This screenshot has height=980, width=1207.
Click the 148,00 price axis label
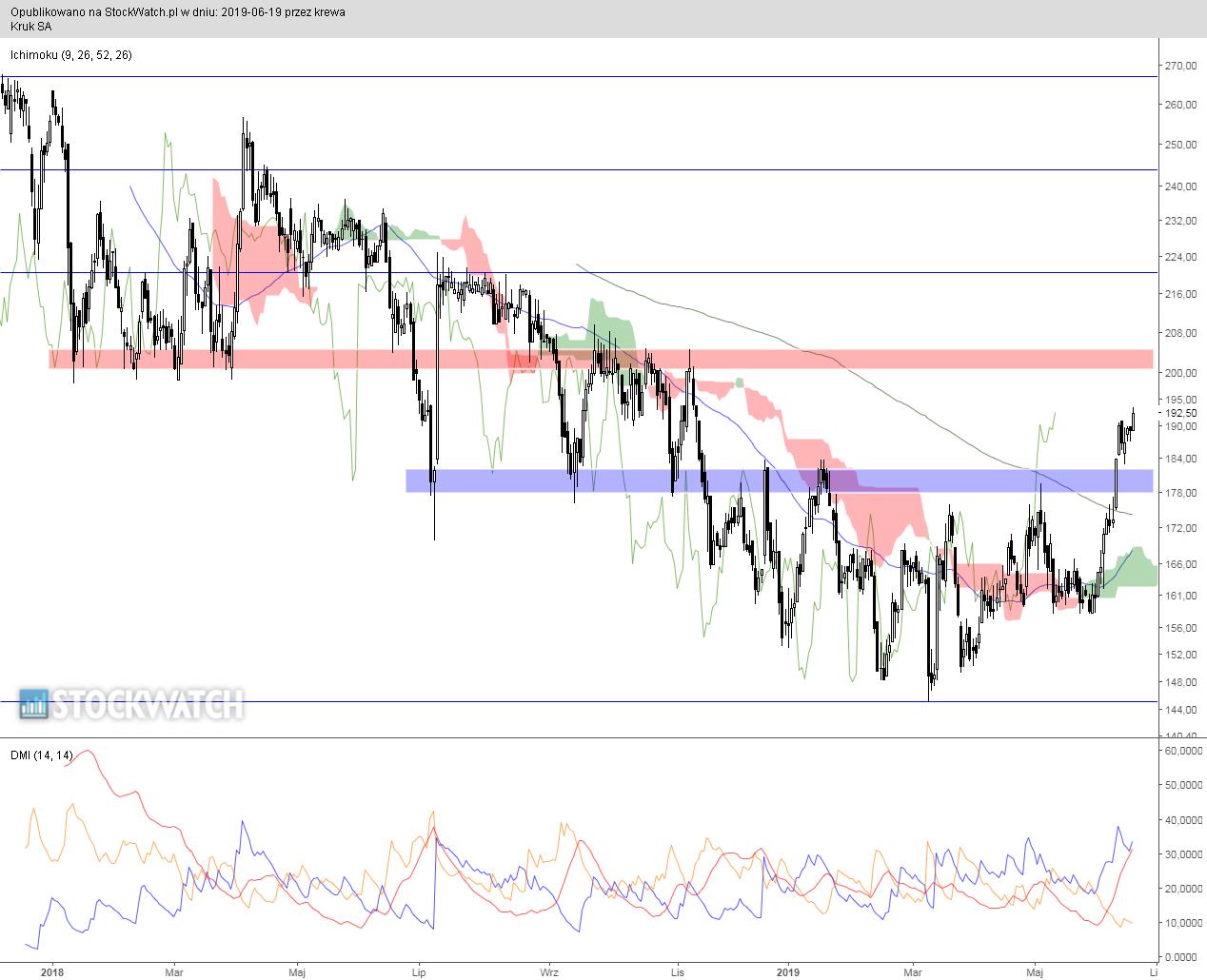(x=1181, y=681)
